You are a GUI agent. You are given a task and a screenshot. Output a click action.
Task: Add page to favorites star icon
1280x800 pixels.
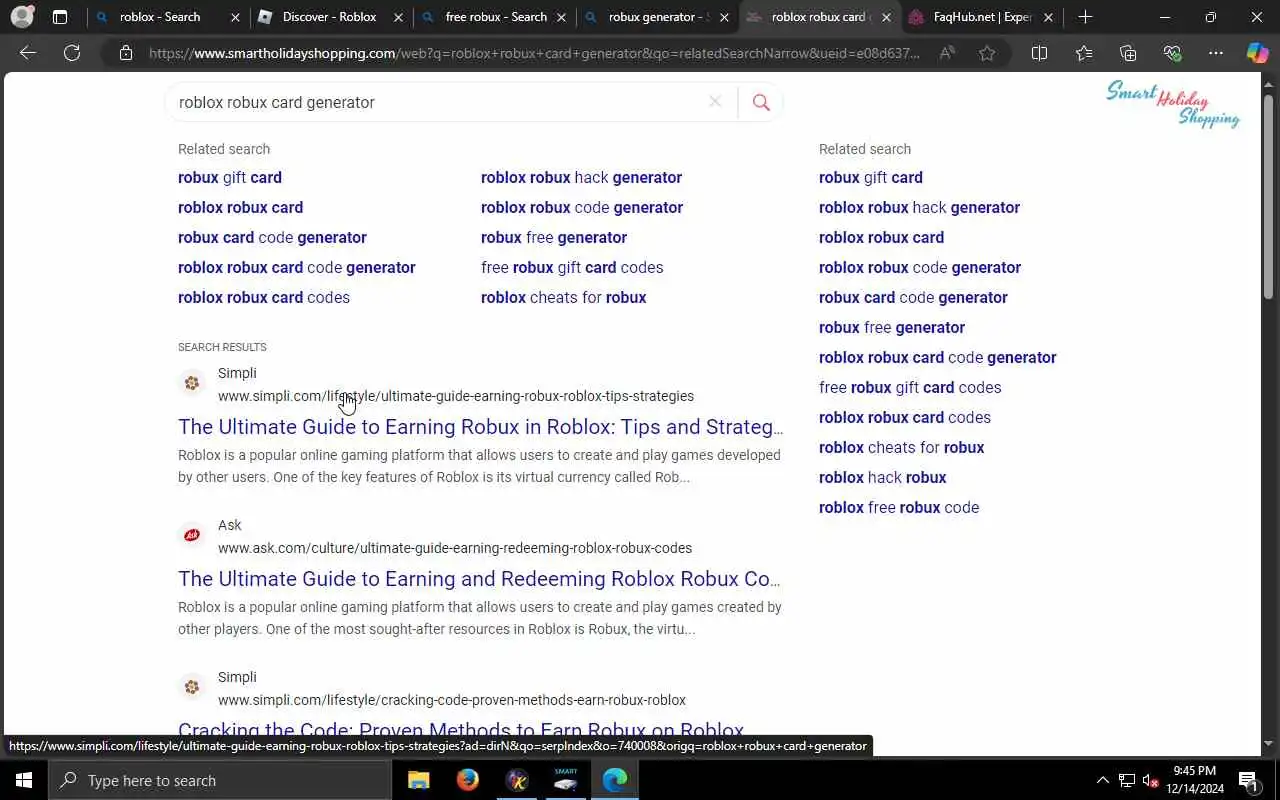click(987, 53)
